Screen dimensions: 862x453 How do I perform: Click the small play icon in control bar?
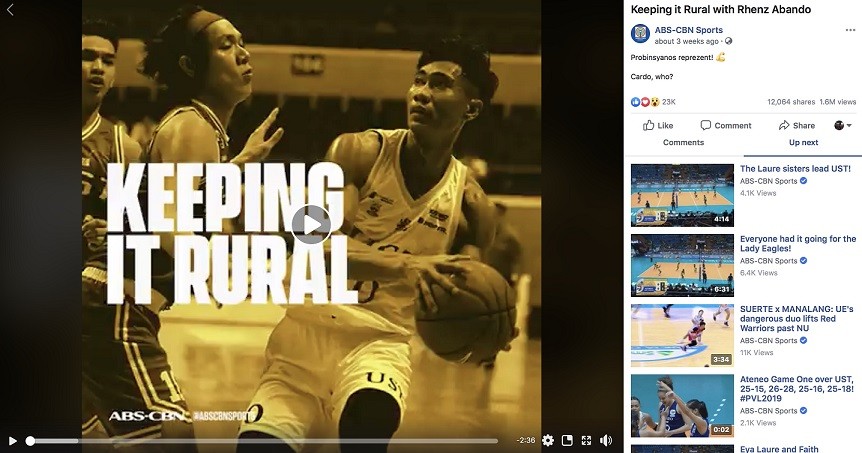pos(13,440)
